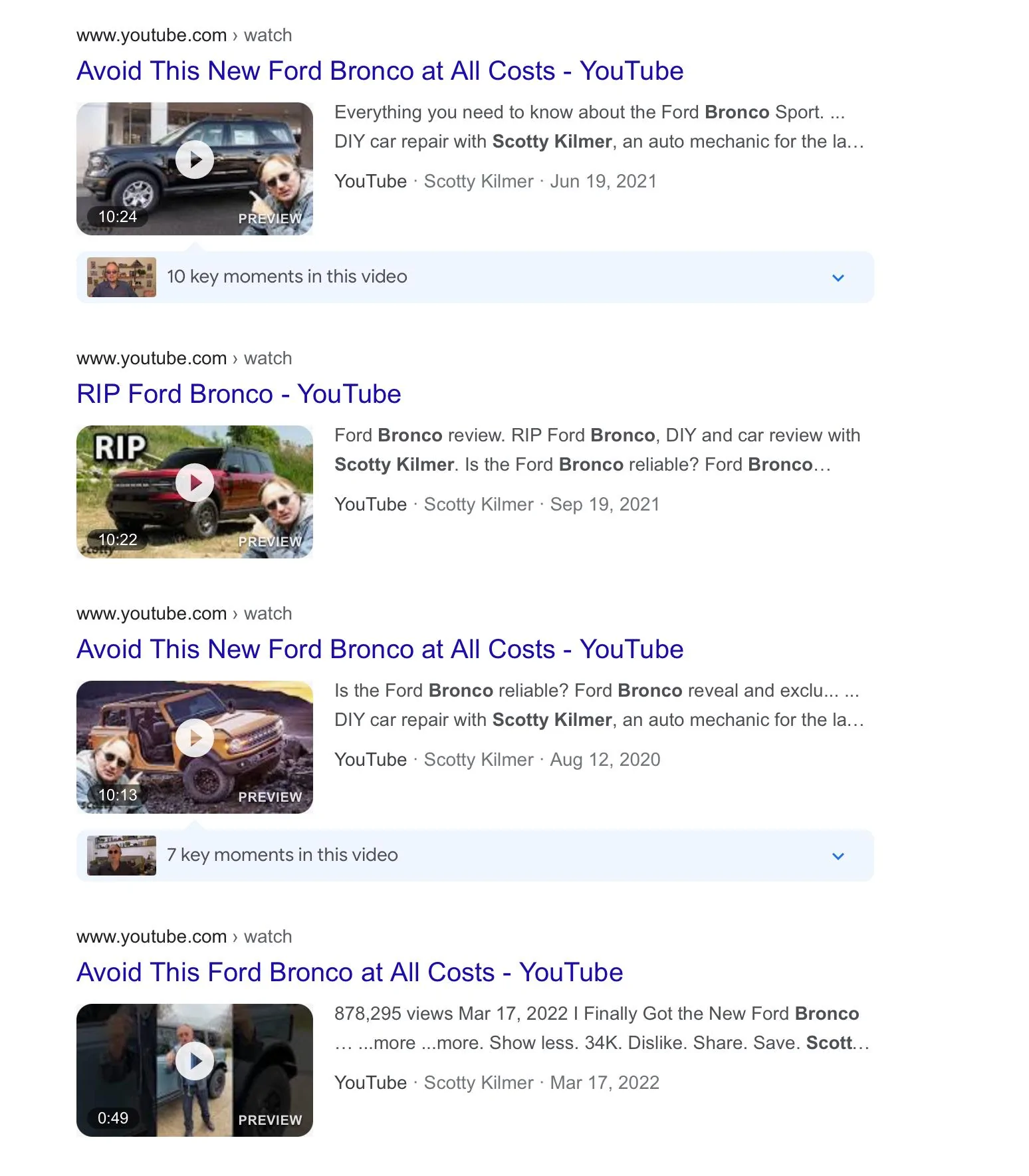Screen dimensions: 1029x1176
Task: Open key-moments thumbnail beside '10 key moments'
Action: (x=122, y=277)
